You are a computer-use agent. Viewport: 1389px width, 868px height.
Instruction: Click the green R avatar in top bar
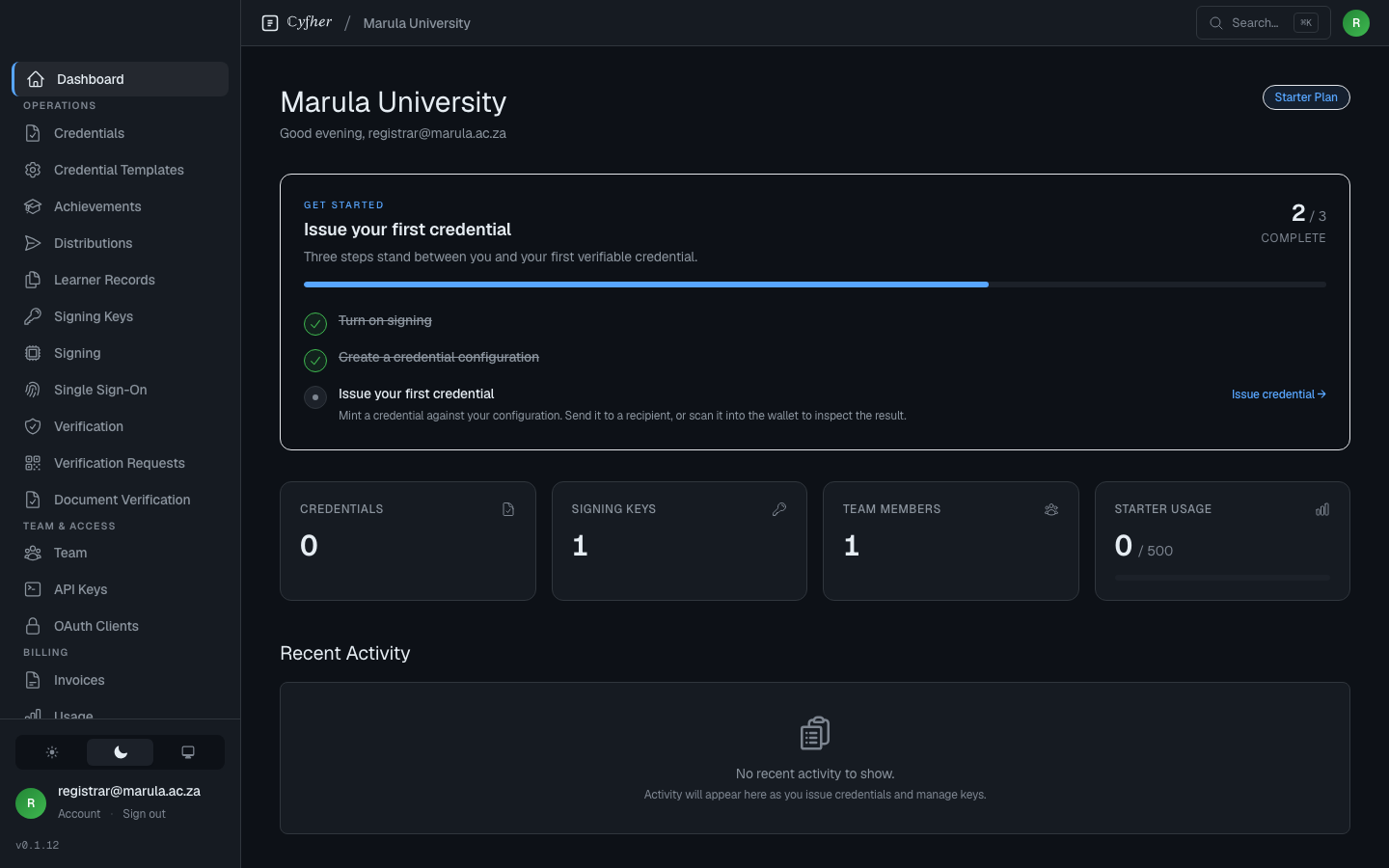click(1356, 23)
